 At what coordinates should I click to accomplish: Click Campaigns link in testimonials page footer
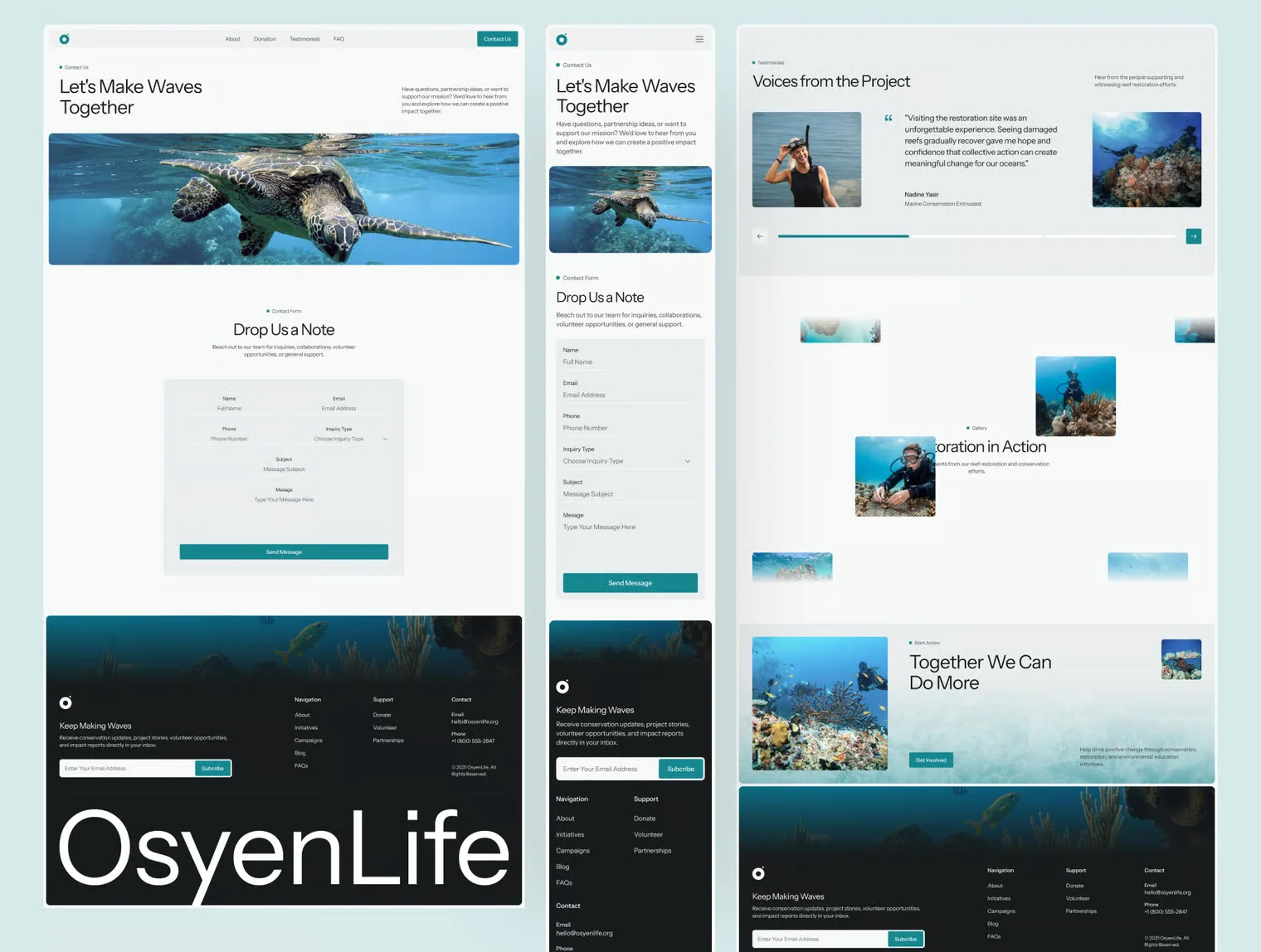pos(1001,911)
